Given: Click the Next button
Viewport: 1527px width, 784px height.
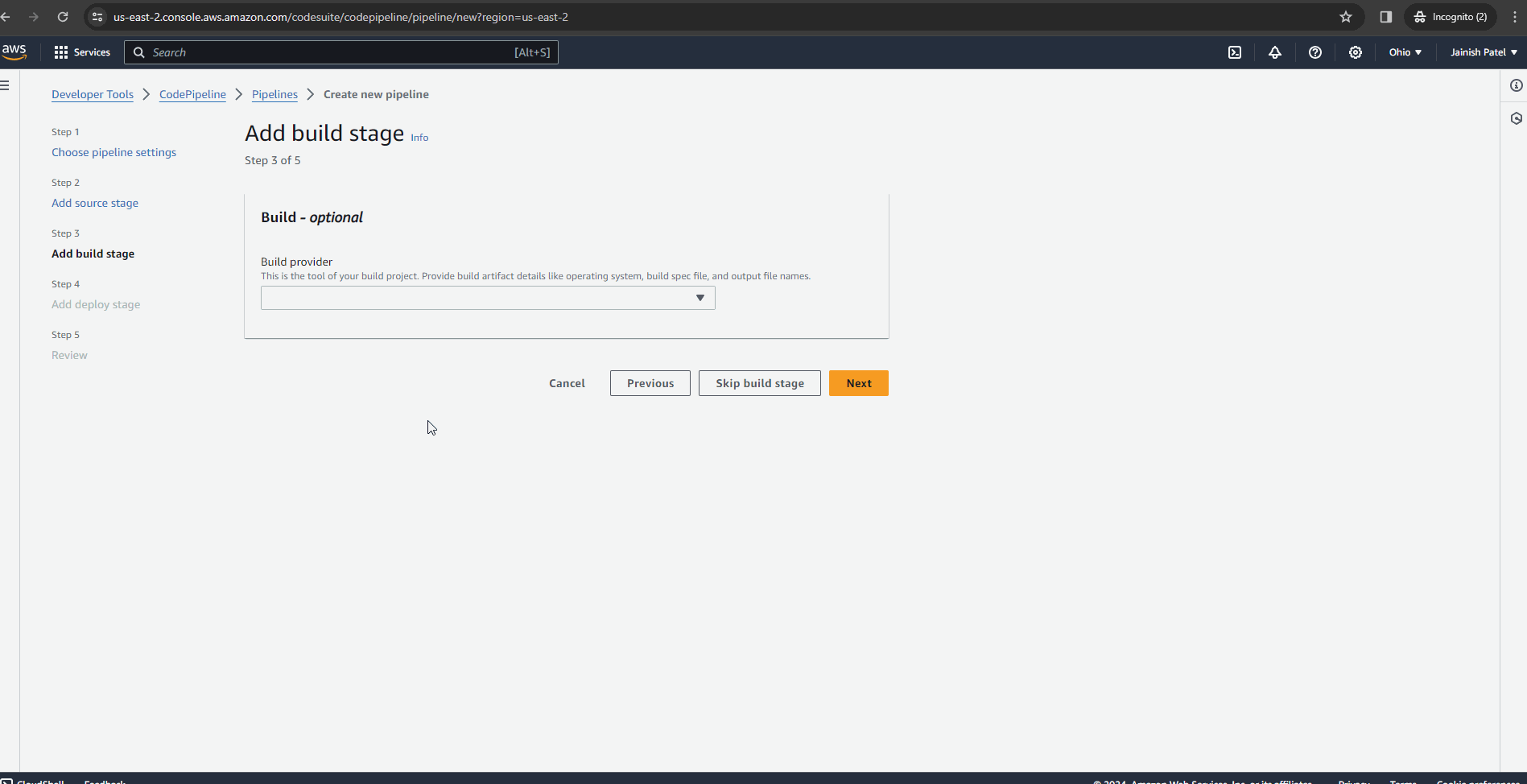Looking at the screenshot, I should click(x=858, y=382).
